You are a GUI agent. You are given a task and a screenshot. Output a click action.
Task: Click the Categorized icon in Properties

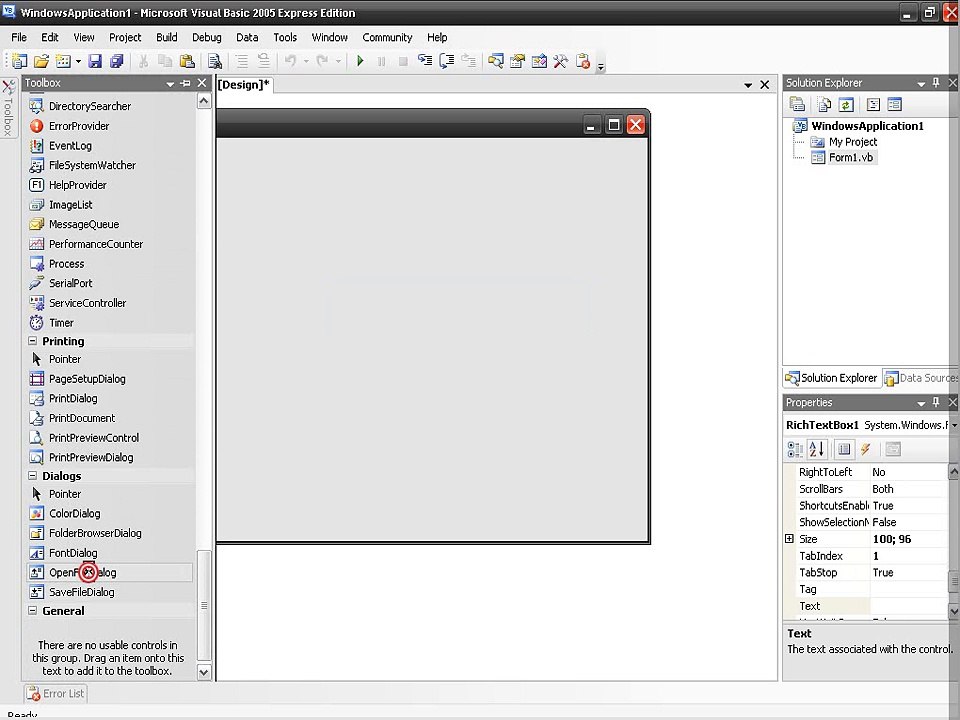click(795, 449)
